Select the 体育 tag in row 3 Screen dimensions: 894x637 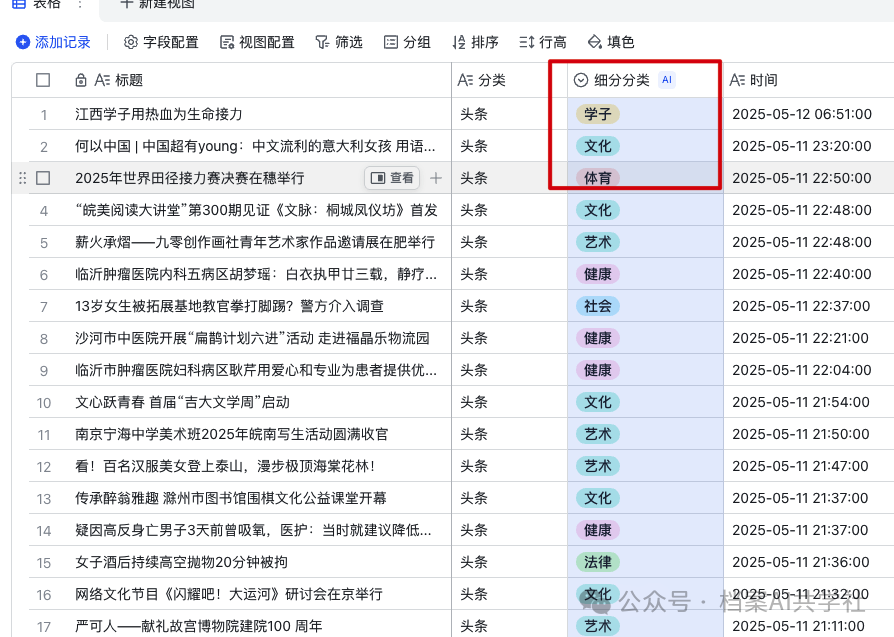(x=598, y=178)
